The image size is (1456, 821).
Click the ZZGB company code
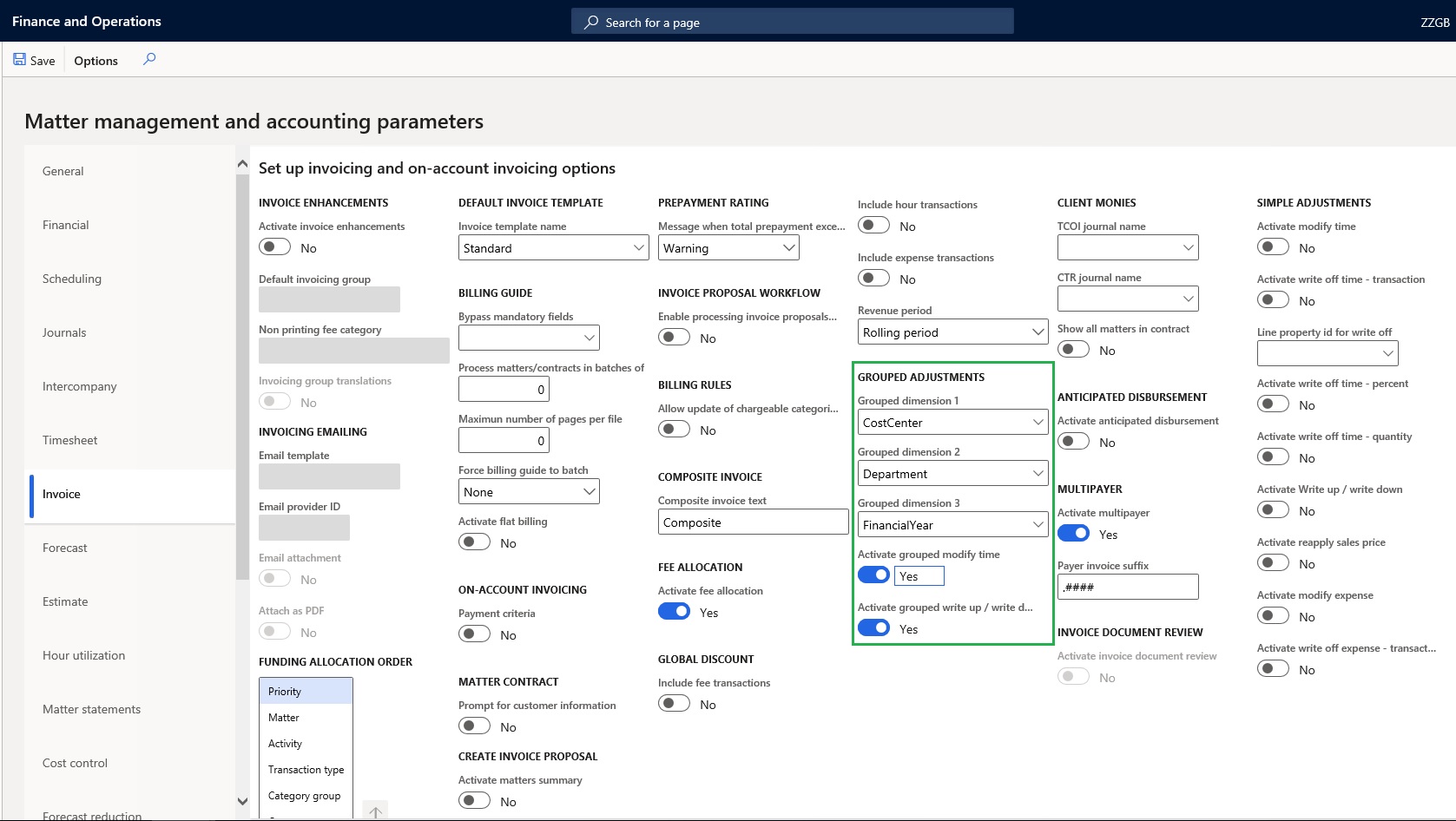1435,23
